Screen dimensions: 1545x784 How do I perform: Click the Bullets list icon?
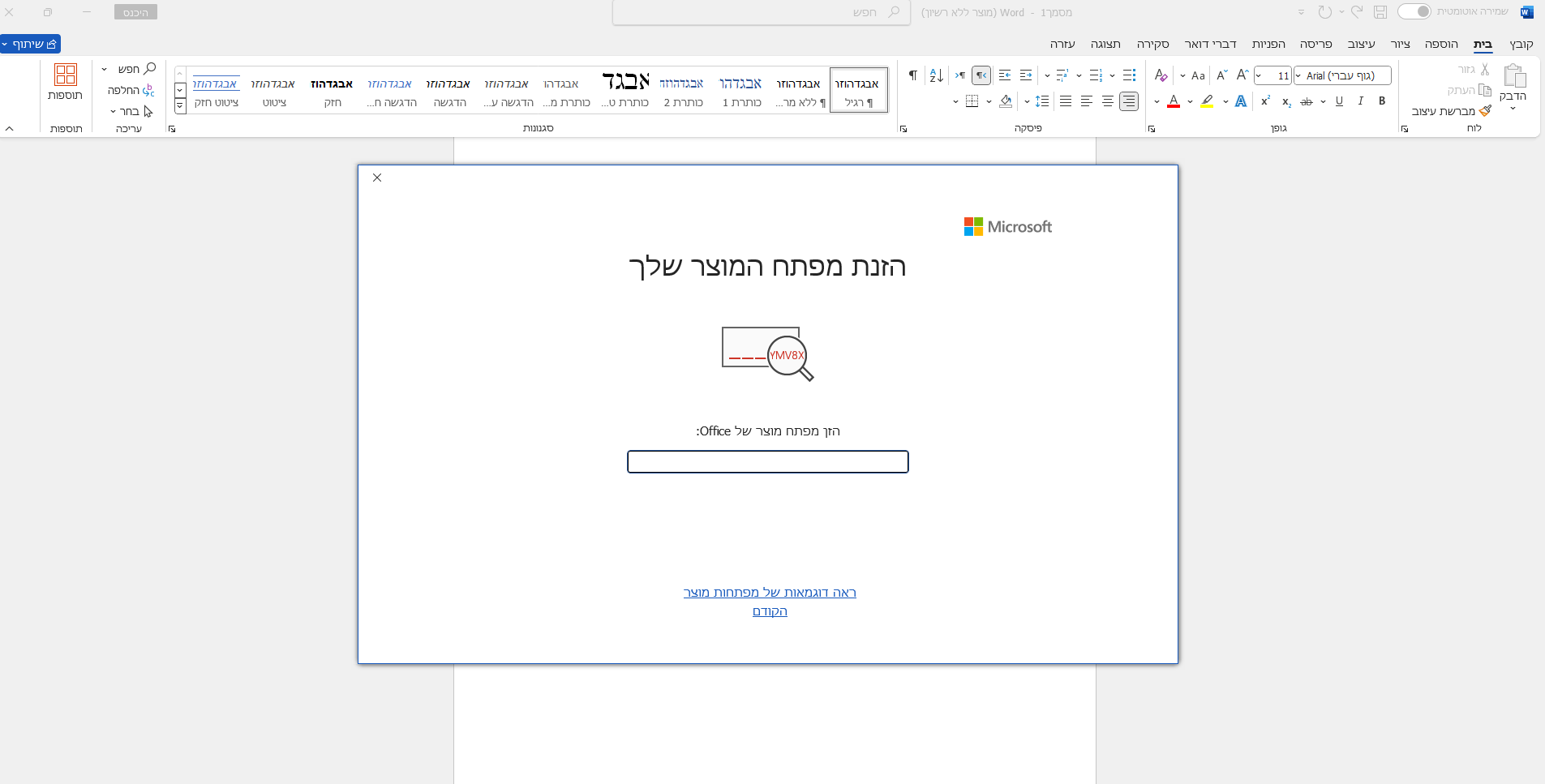click(1129, 75)
